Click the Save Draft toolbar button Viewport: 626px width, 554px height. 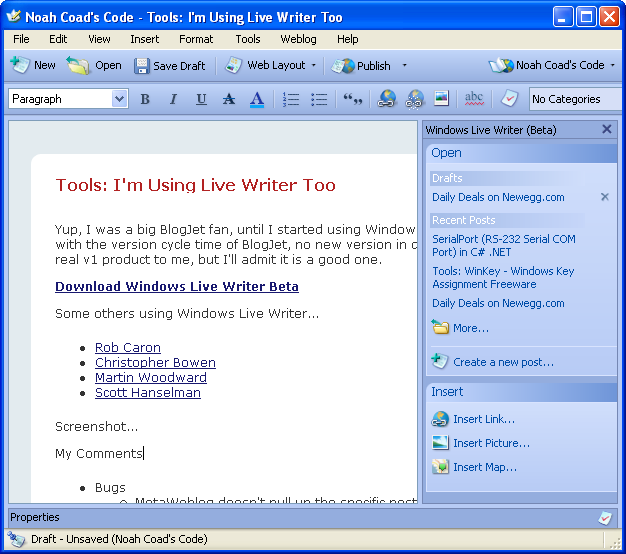point(170,65)
